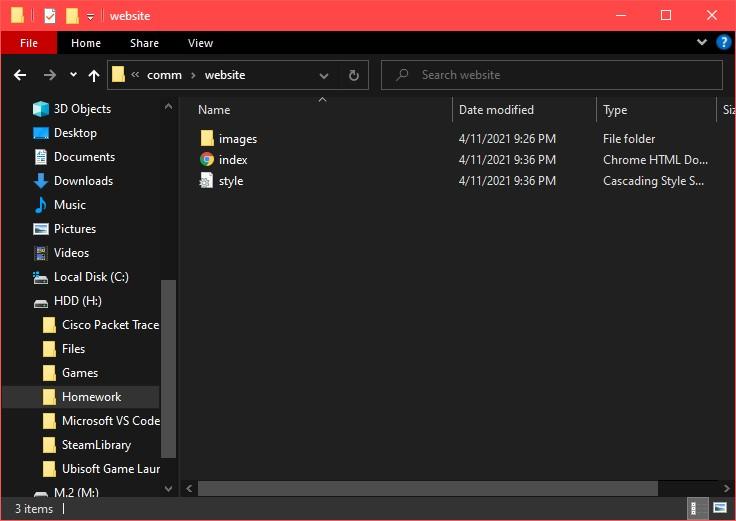Open 3D Objects in navigation pane

(x=82, y=109)
